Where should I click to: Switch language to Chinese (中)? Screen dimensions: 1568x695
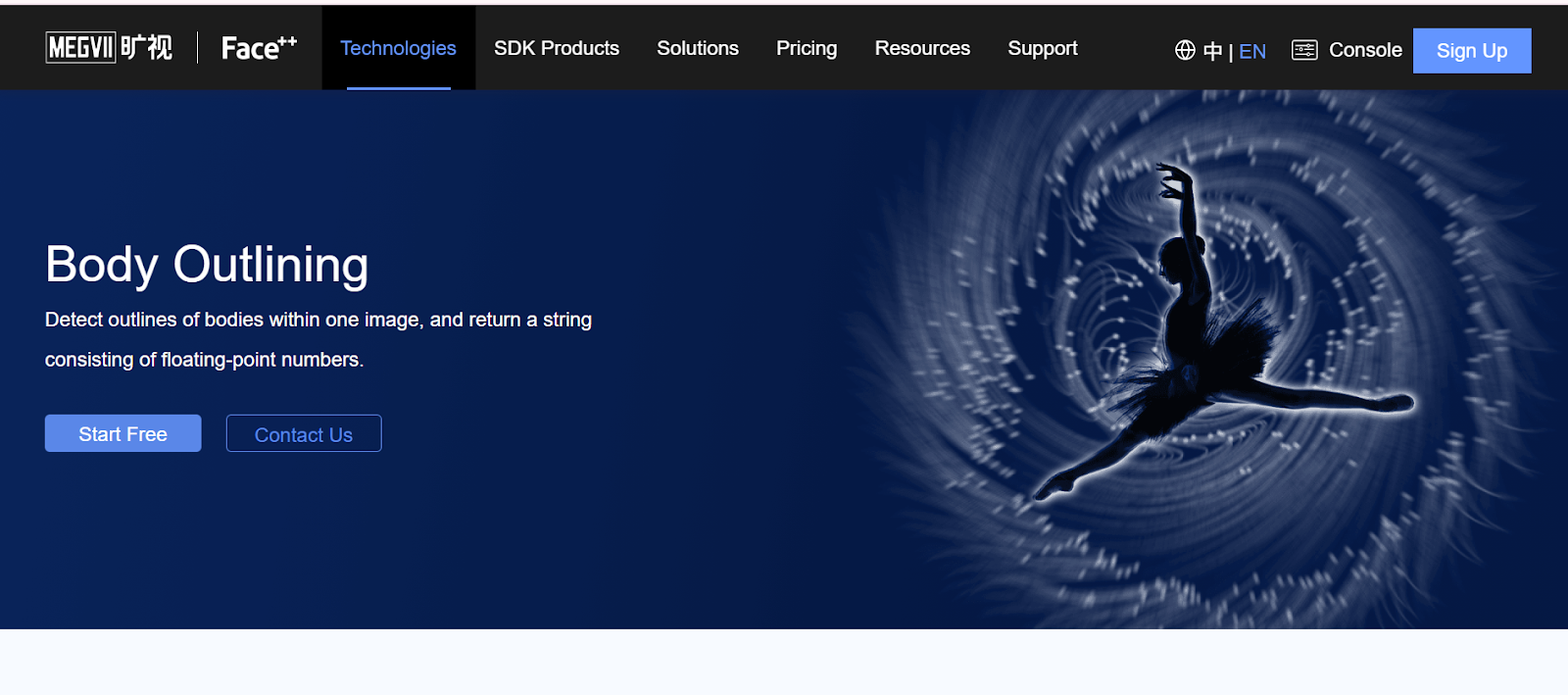[1212, 51]
